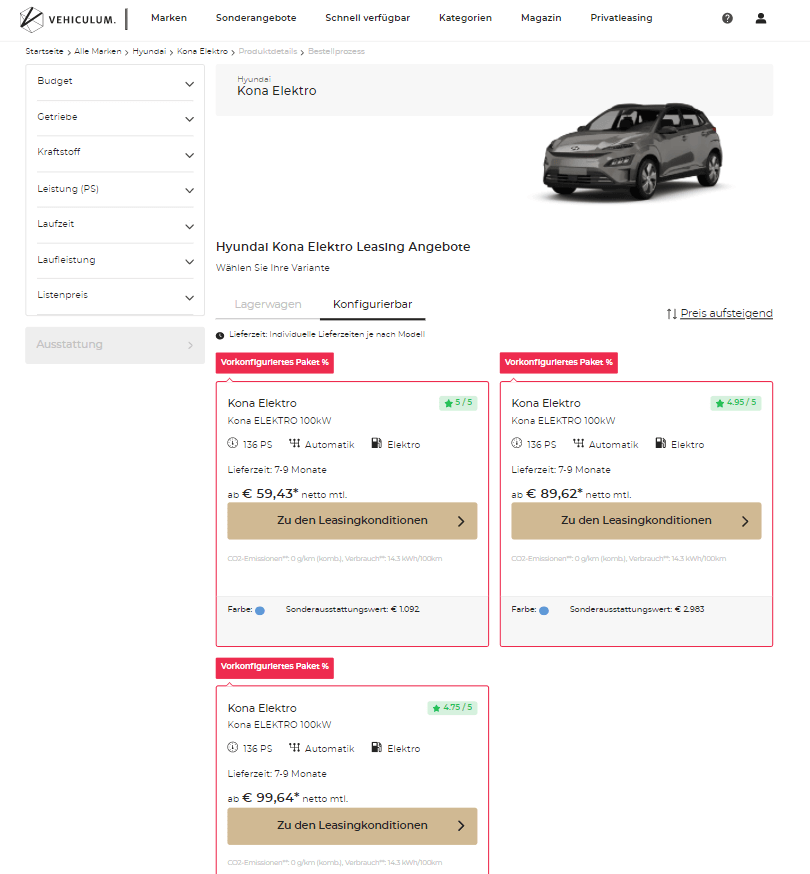Screen dimensions: 810x874
Task: Click the fuel pump icon in the 99,64 card
Action: [377, 747]
